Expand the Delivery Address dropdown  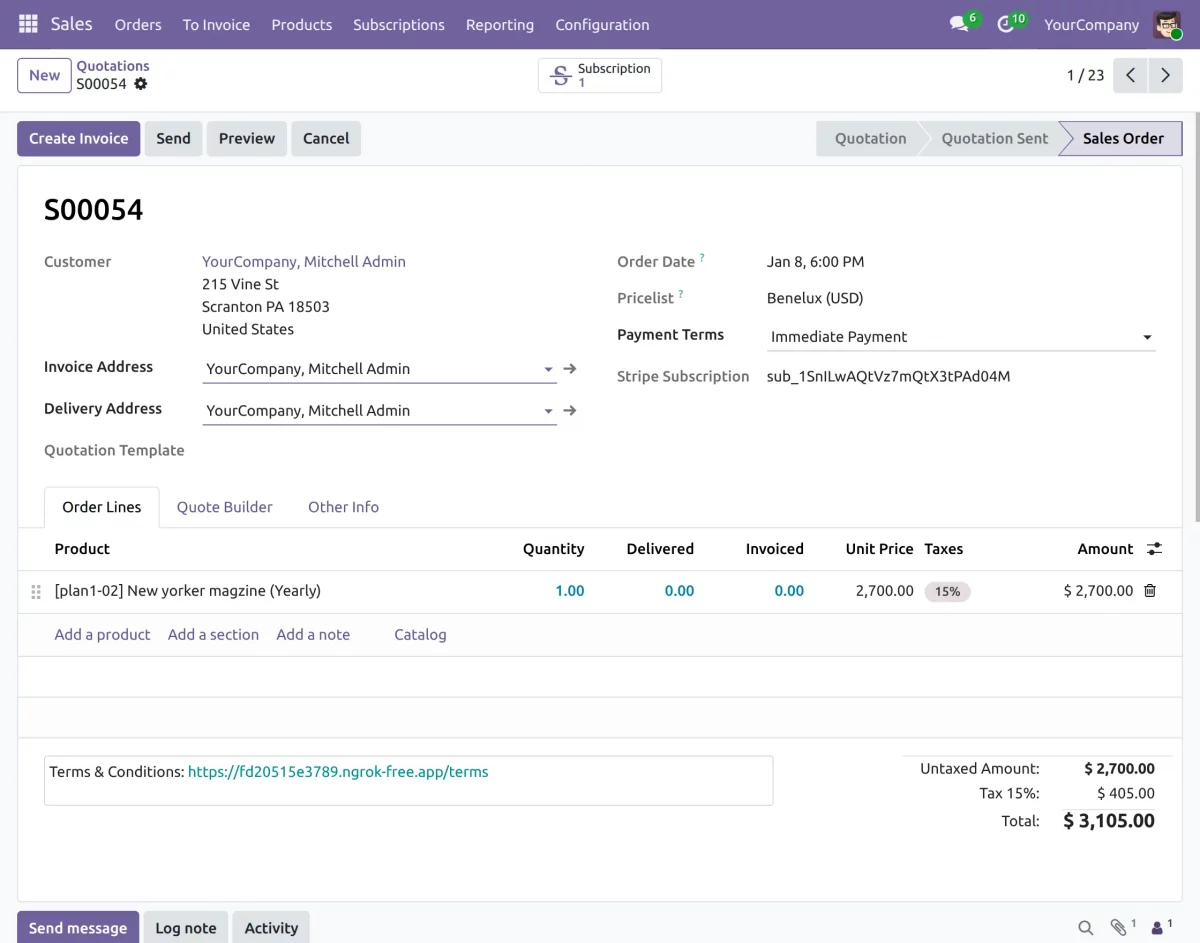[548, 411]
